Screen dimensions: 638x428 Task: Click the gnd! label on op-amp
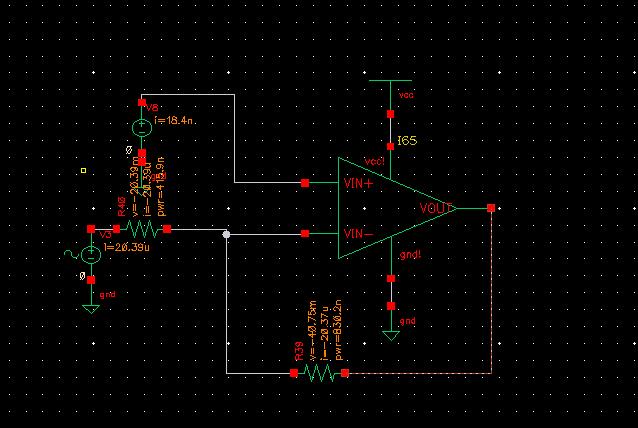pyautogui.click(x=410, y=255)
